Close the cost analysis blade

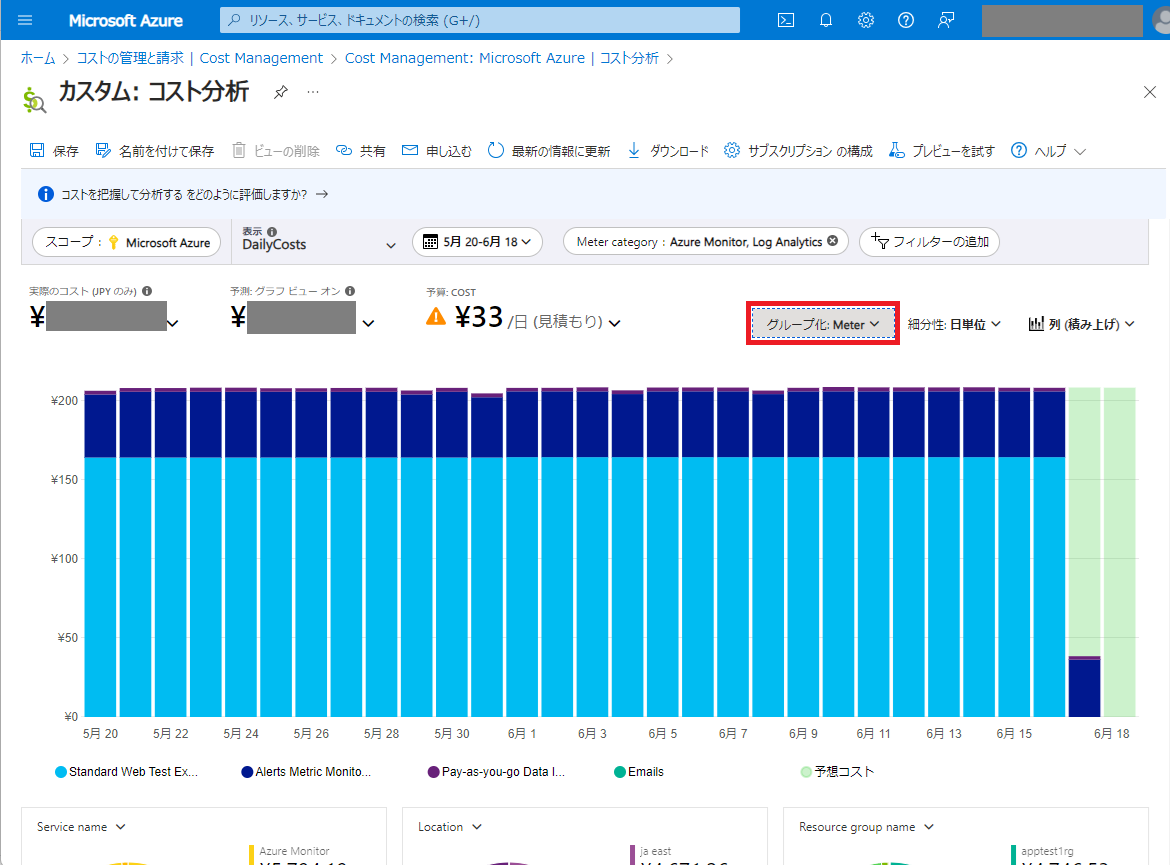pos(1150,92)
